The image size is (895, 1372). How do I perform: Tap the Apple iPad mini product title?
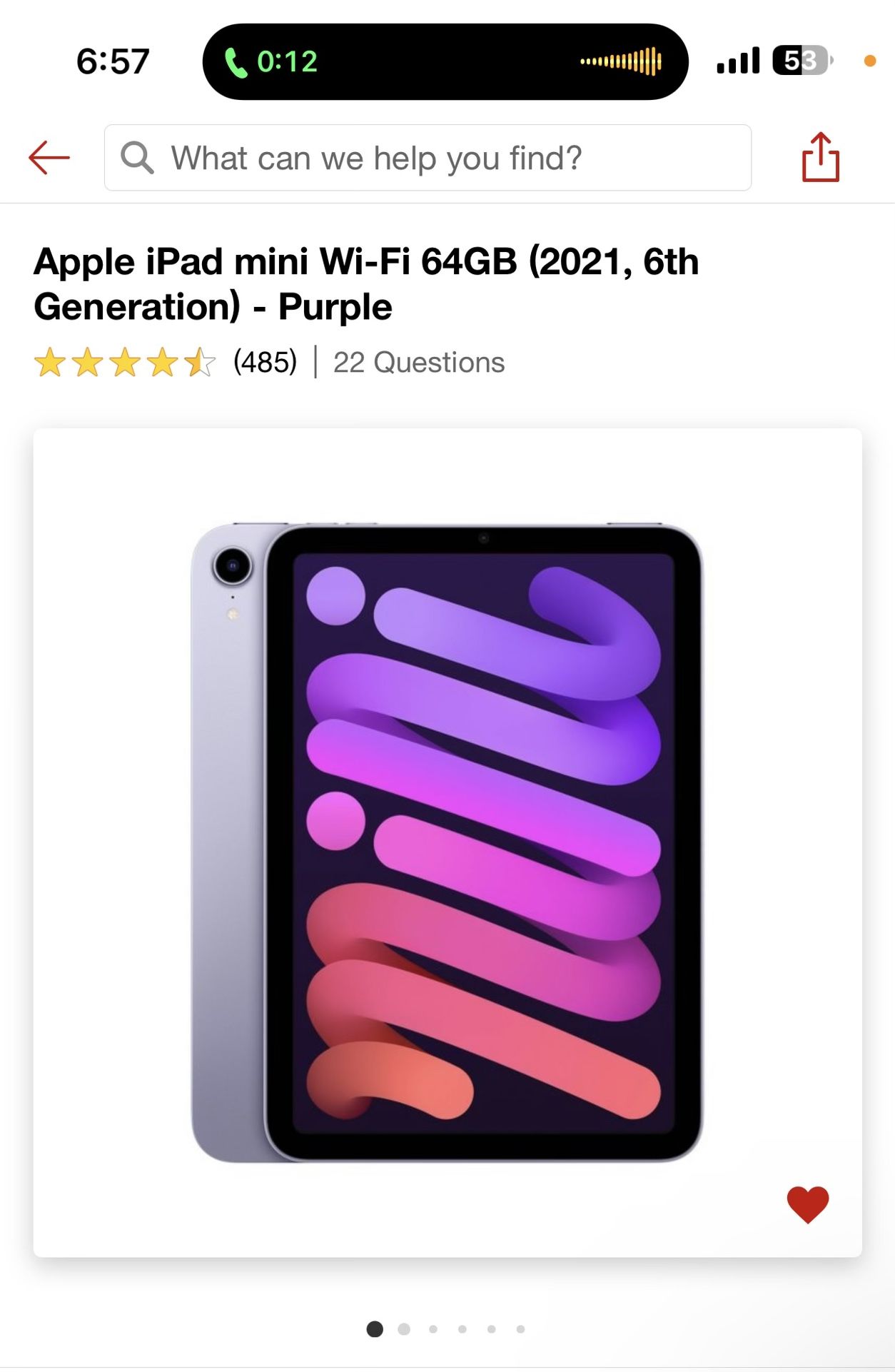(366, 283)
